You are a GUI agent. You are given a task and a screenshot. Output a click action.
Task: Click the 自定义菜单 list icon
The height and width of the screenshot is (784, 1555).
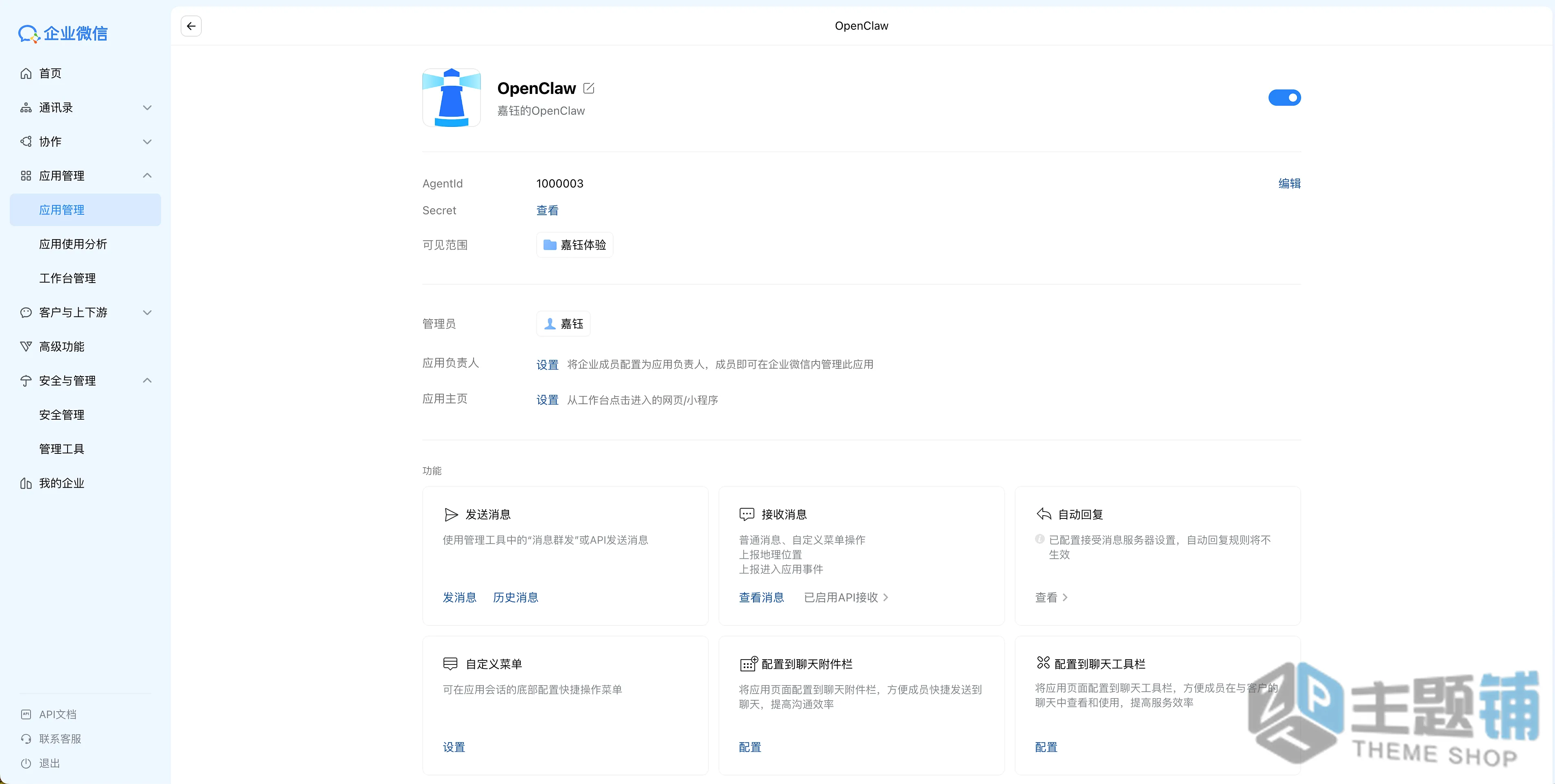pos(450,664)
